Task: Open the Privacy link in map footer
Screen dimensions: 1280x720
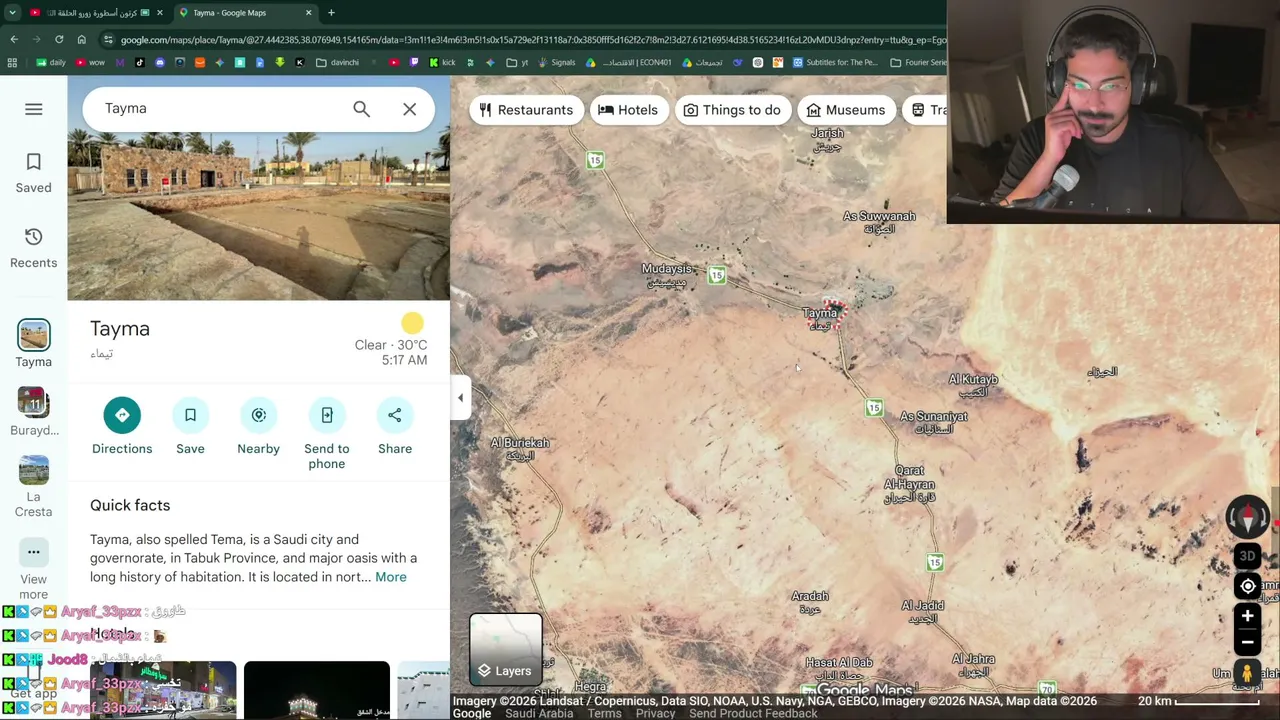Action: pos(655,713)
